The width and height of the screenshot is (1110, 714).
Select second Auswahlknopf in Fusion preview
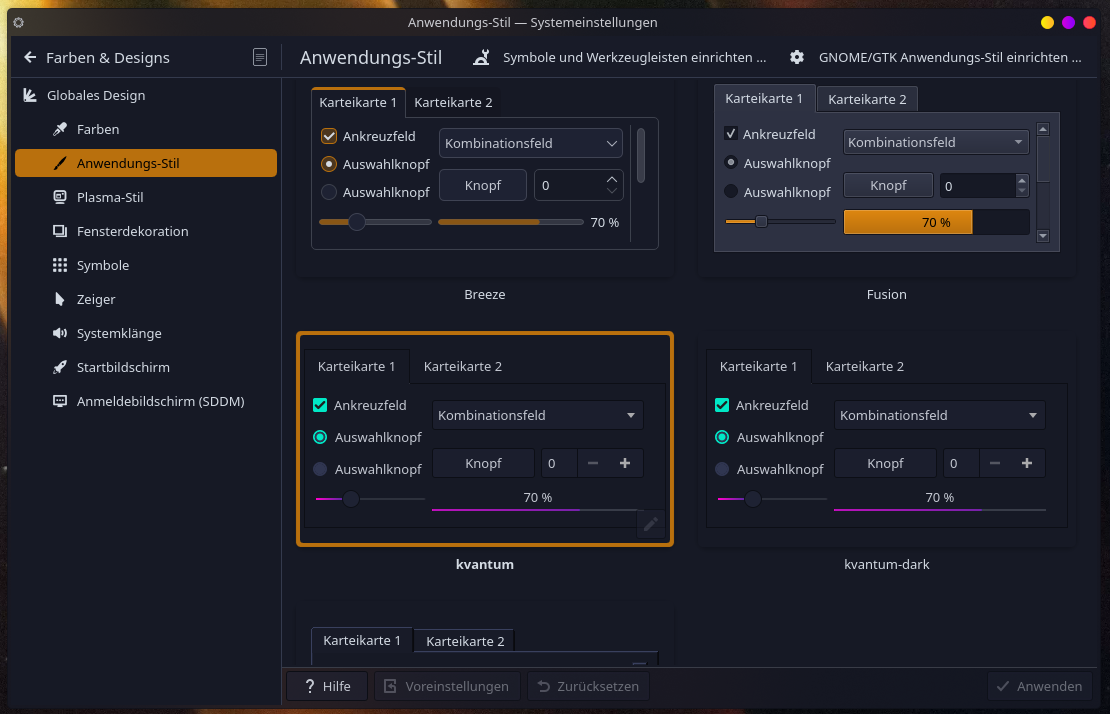731,191
